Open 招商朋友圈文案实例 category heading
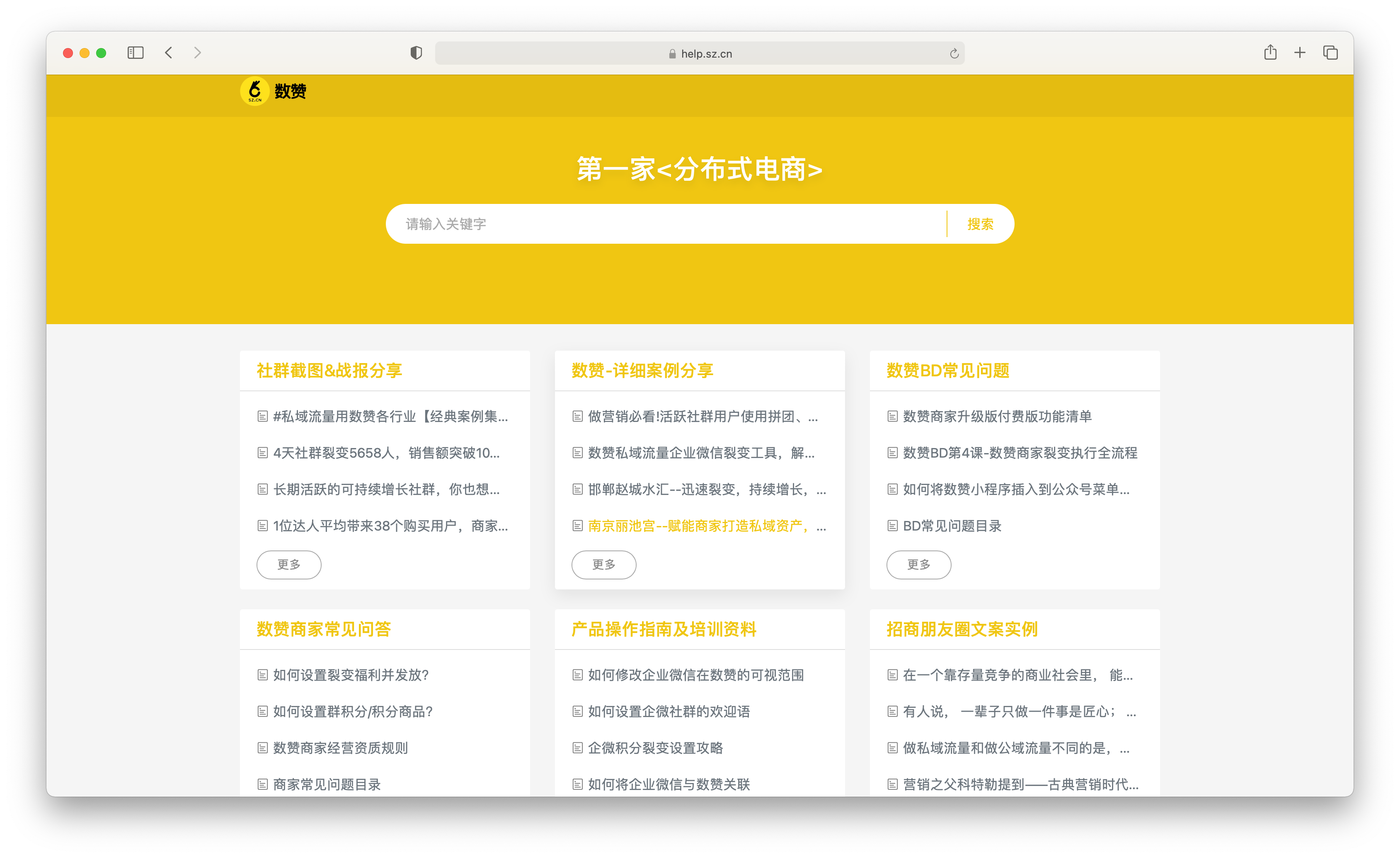This screenshot has height=858, width=1400. coord(962,629)
